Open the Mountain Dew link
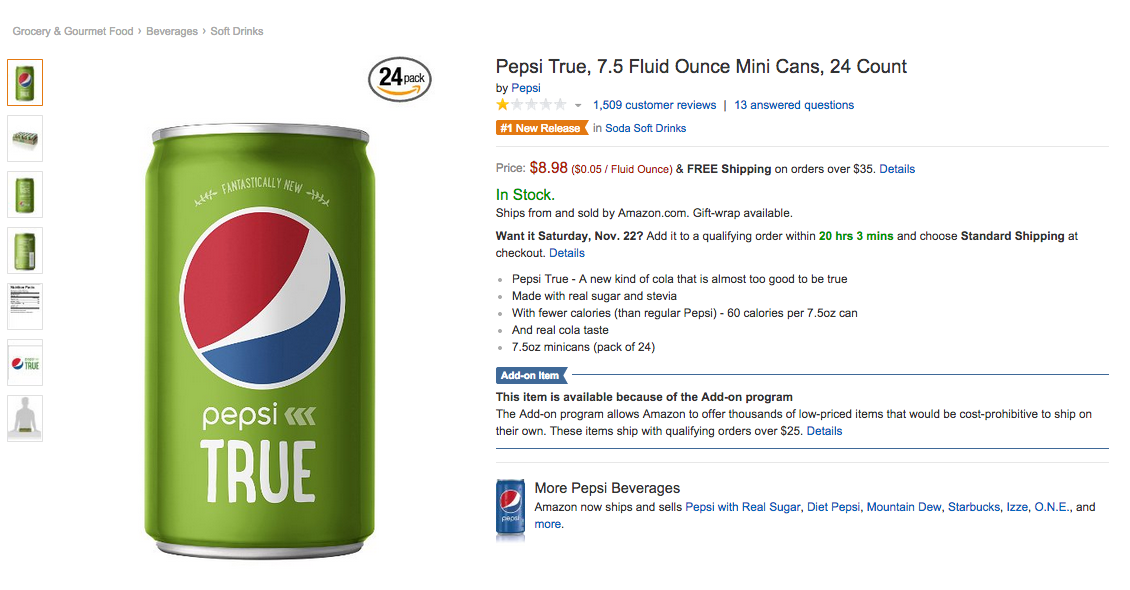The height and width of the screenshot is (590, 1130). 904,507
